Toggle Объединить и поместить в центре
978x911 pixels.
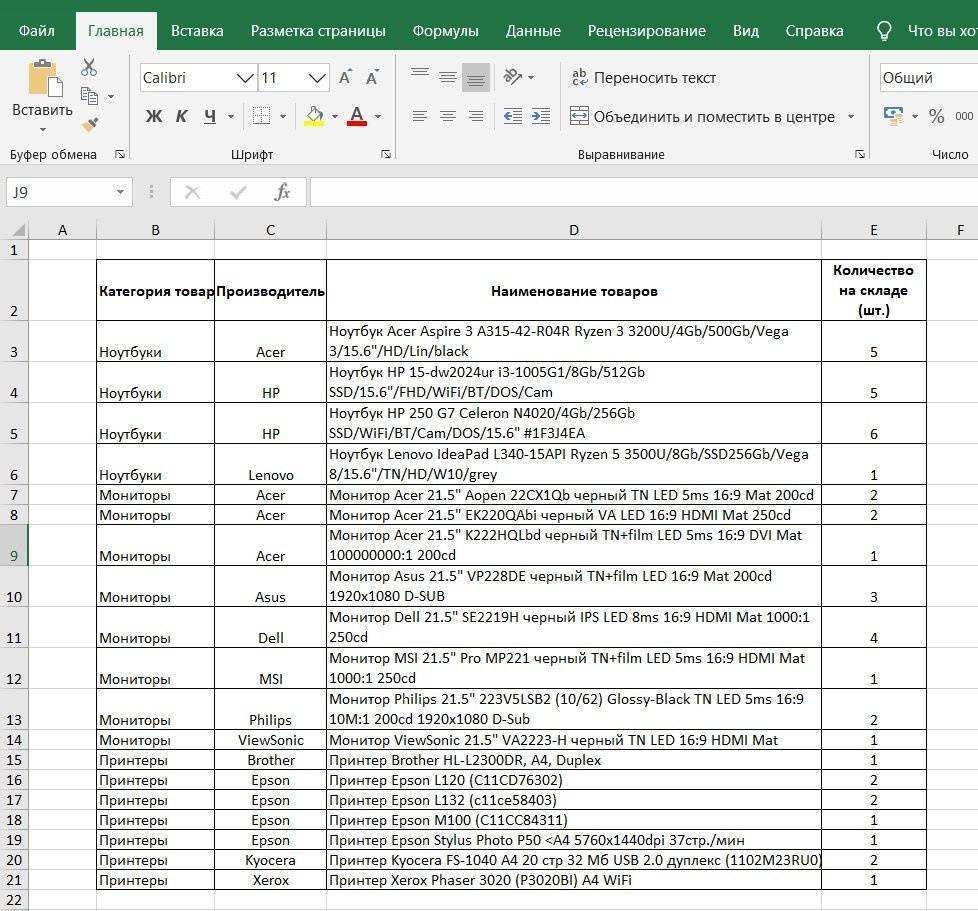710,116
